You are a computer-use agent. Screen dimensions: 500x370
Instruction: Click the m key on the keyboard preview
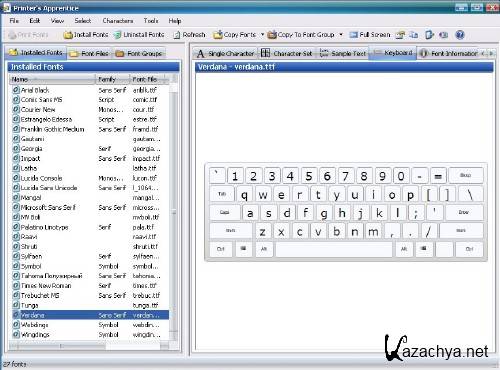tap(373, 231)
